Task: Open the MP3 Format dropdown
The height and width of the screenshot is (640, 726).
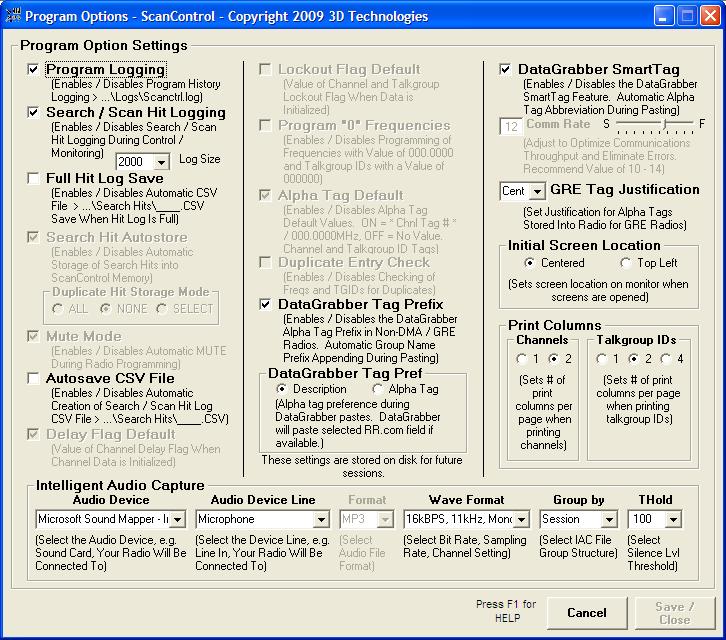Action: click(x=385, y=519)
